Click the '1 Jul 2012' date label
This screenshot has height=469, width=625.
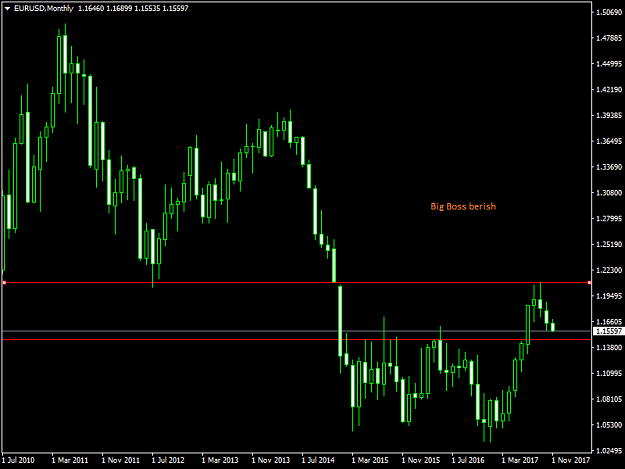(168, 460)
